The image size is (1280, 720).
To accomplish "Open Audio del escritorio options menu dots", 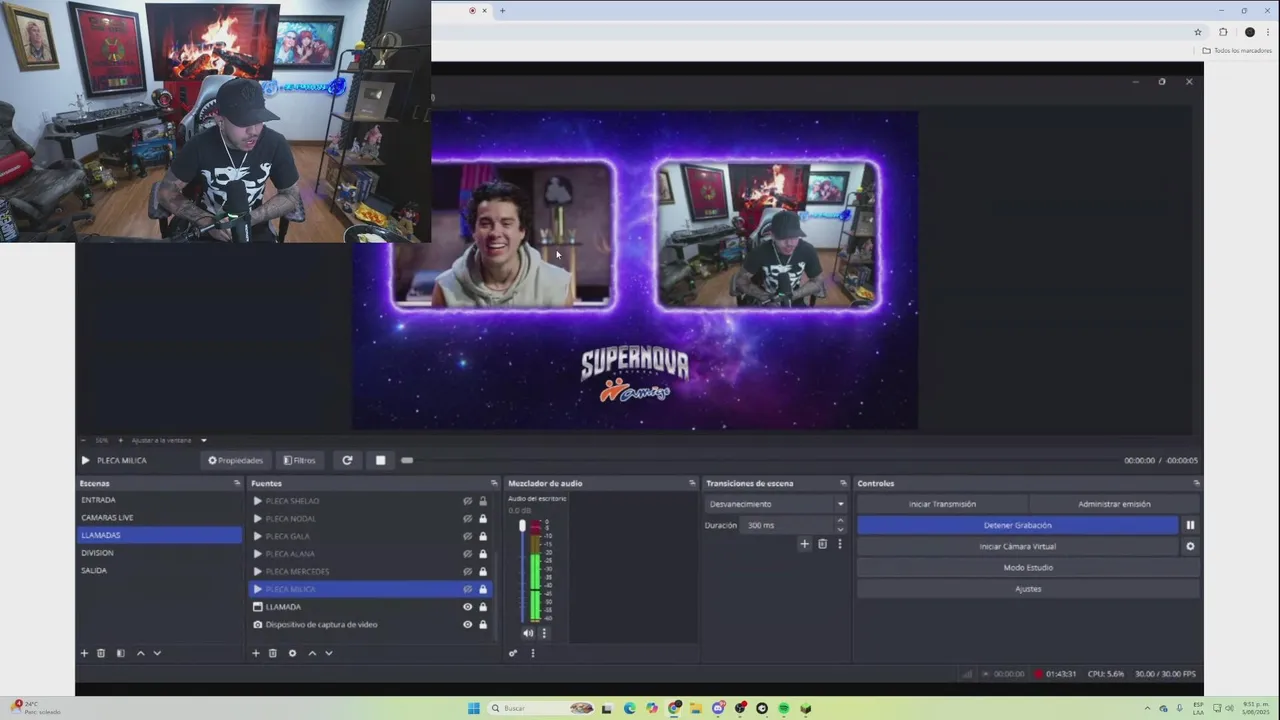I will pyautogui.click(x=544, y=633).
